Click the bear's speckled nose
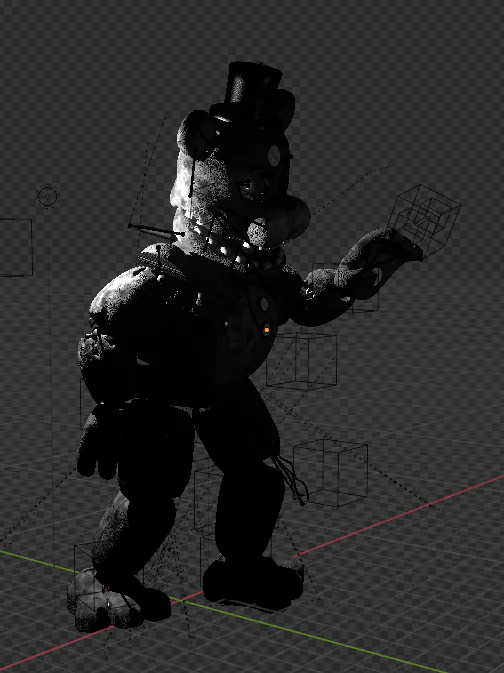Screen dimensions: 504x673 (258, 233)
